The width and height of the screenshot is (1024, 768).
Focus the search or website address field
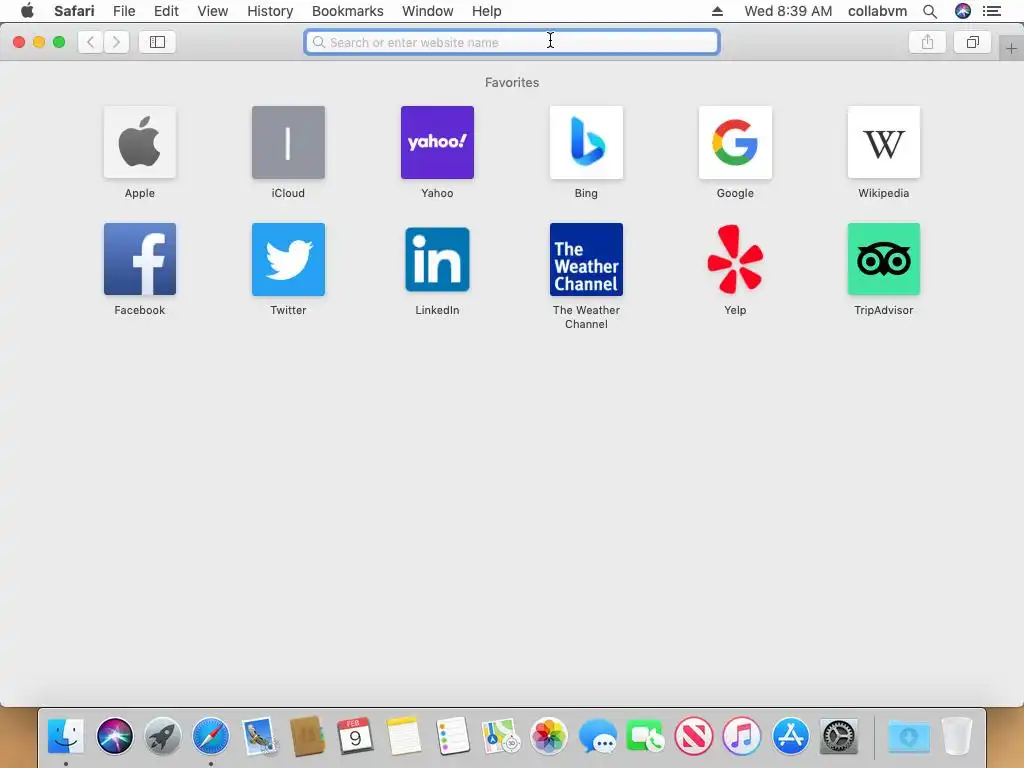coord(512,42)
